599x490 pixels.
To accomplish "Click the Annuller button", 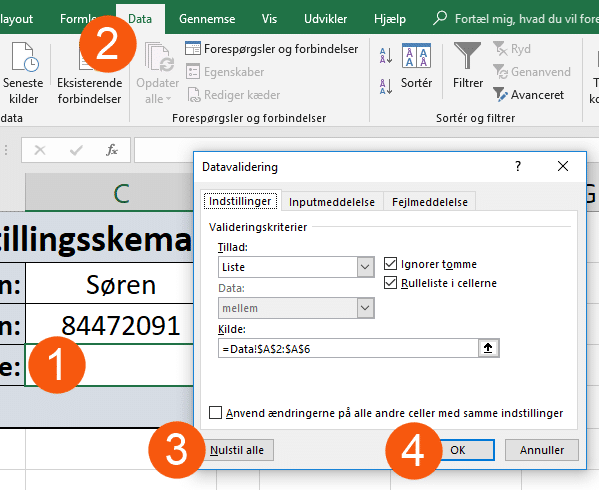I will [x=542, y=450].
